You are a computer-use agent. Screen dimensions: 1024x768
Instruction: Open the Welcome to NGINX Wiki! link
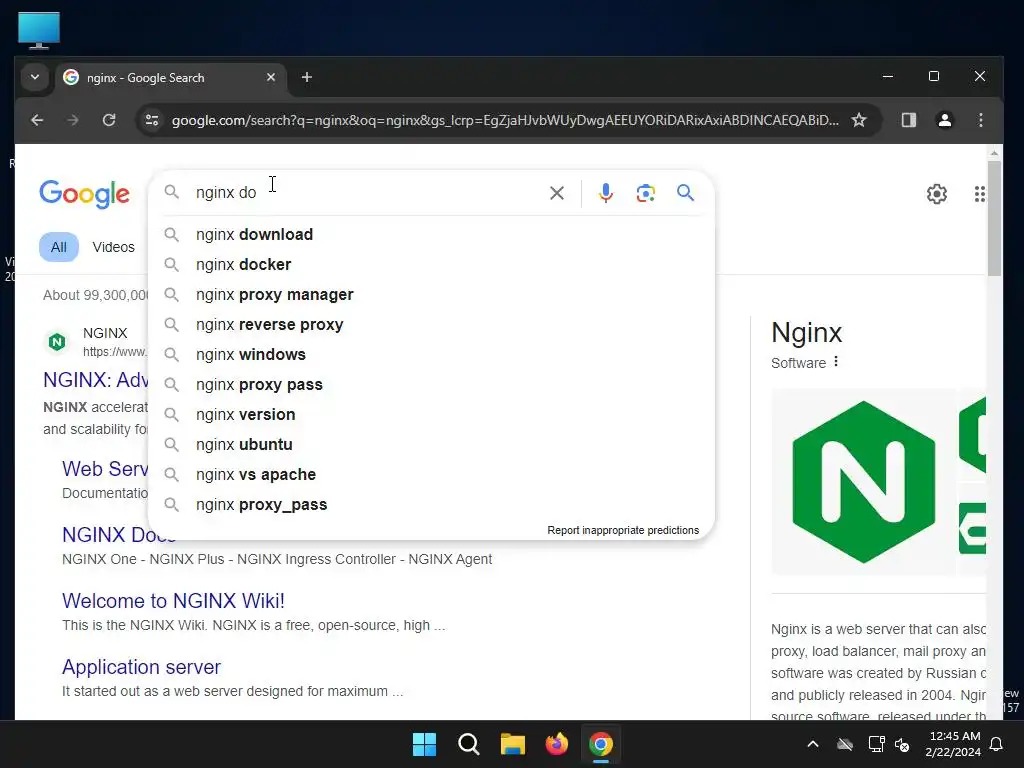point(173,601)
